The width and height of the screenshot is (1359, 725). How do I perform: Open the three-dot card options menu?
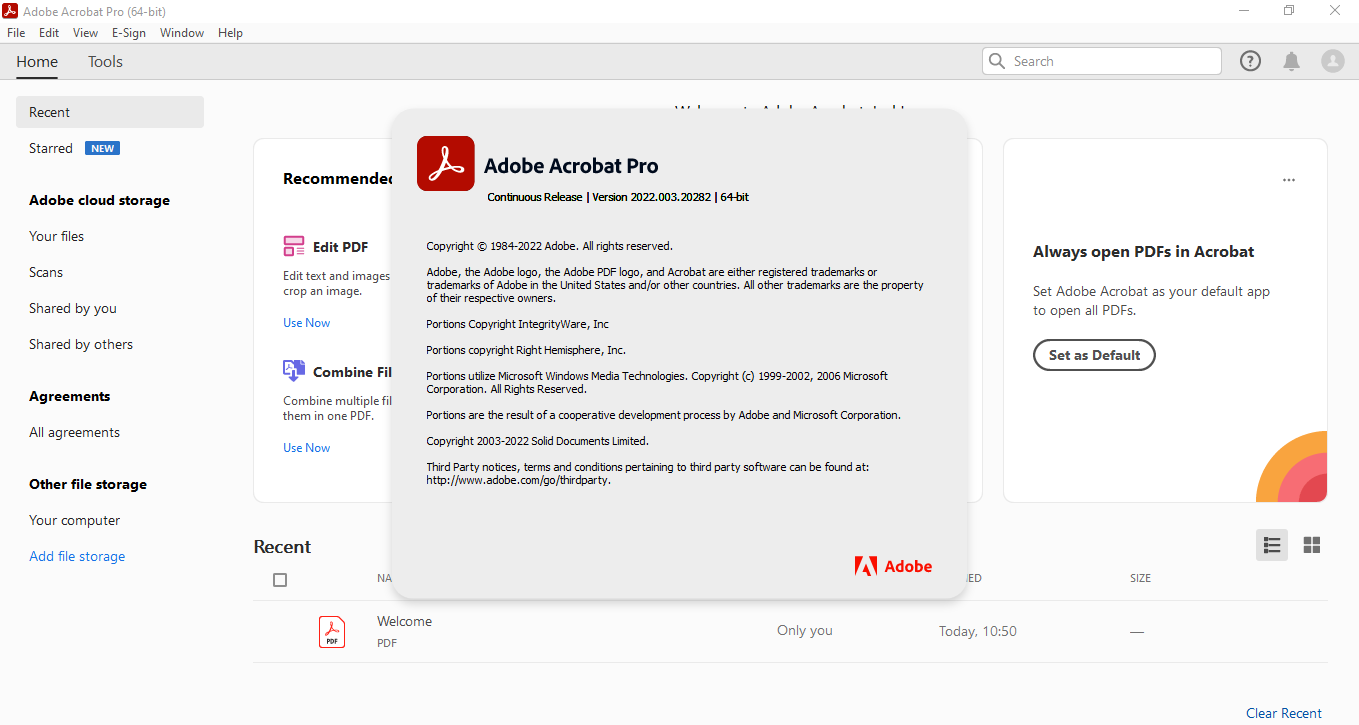tap(1289, 180)
